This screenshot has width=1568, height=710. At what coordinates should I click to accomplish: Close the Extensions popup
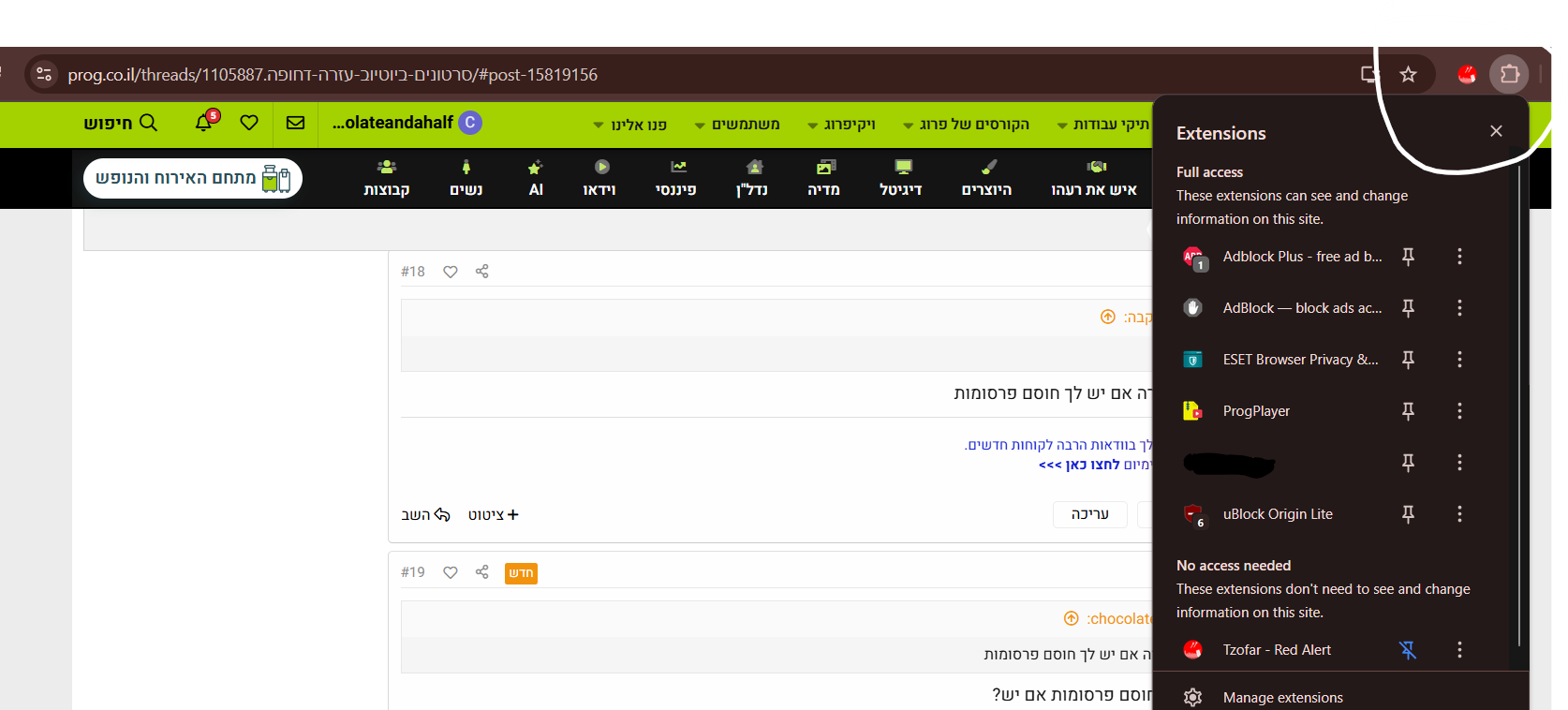(1496, 131)
